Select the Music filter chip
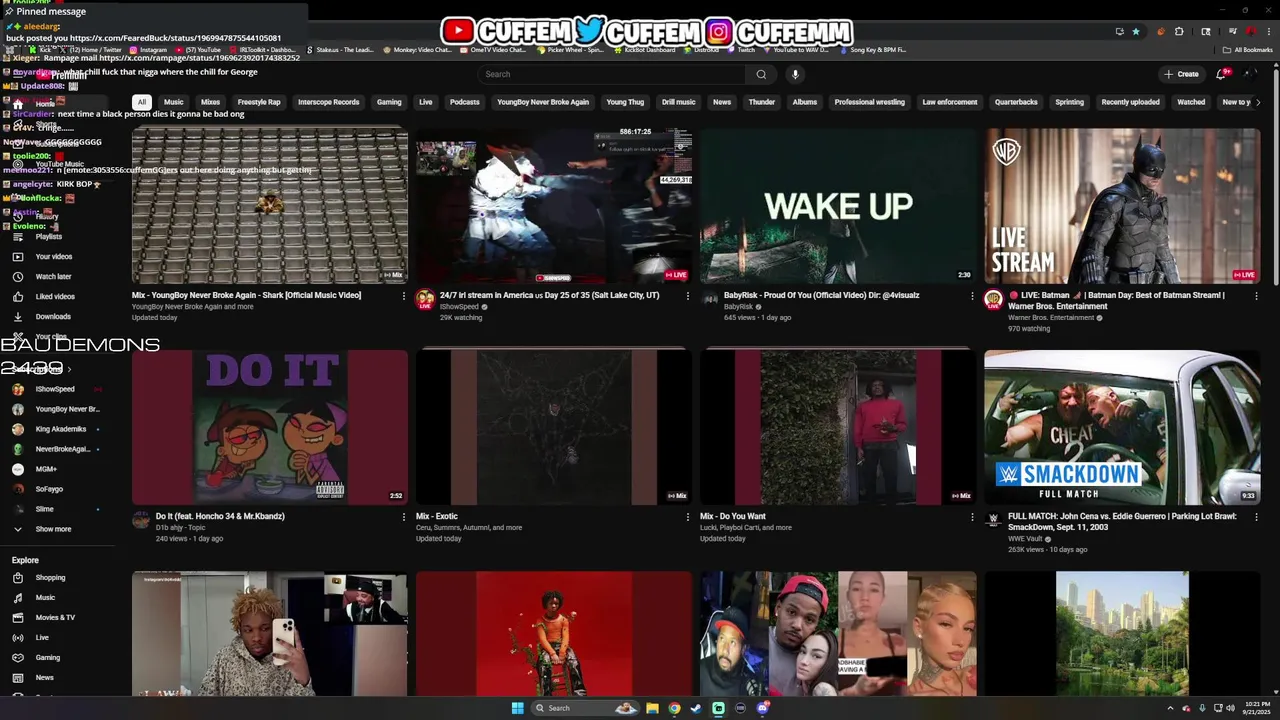Screen dimensions: 1280x720 point(174,102)
